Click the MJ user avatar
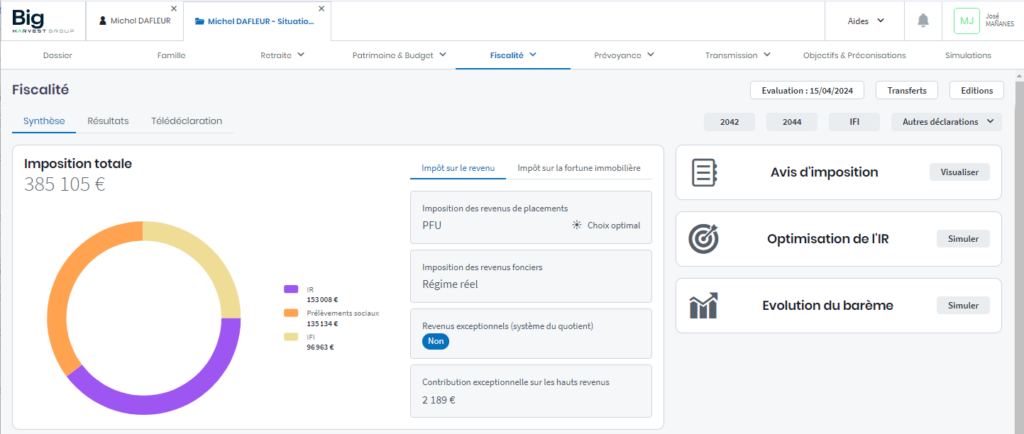Viewport: 1024px width, 434px height. 966,20
